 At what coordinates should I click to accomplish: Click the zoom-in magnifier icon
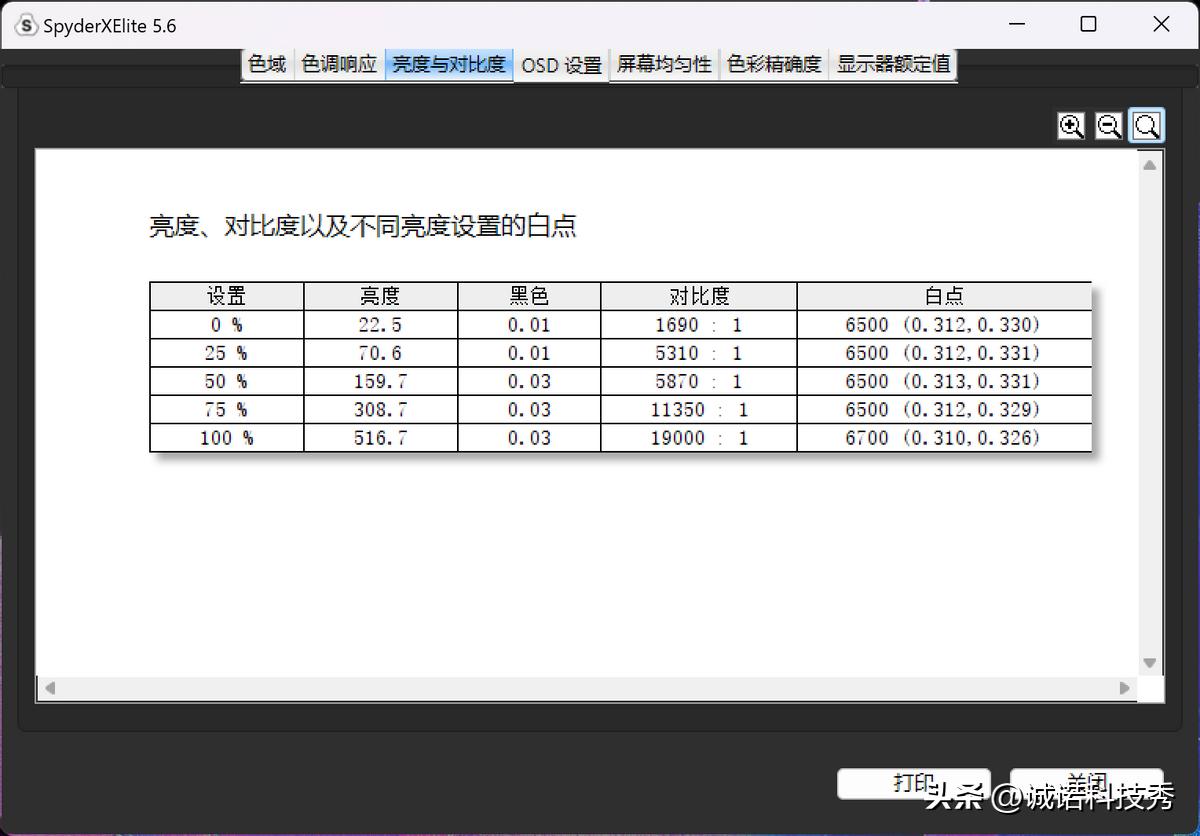tap(1071, 125)
